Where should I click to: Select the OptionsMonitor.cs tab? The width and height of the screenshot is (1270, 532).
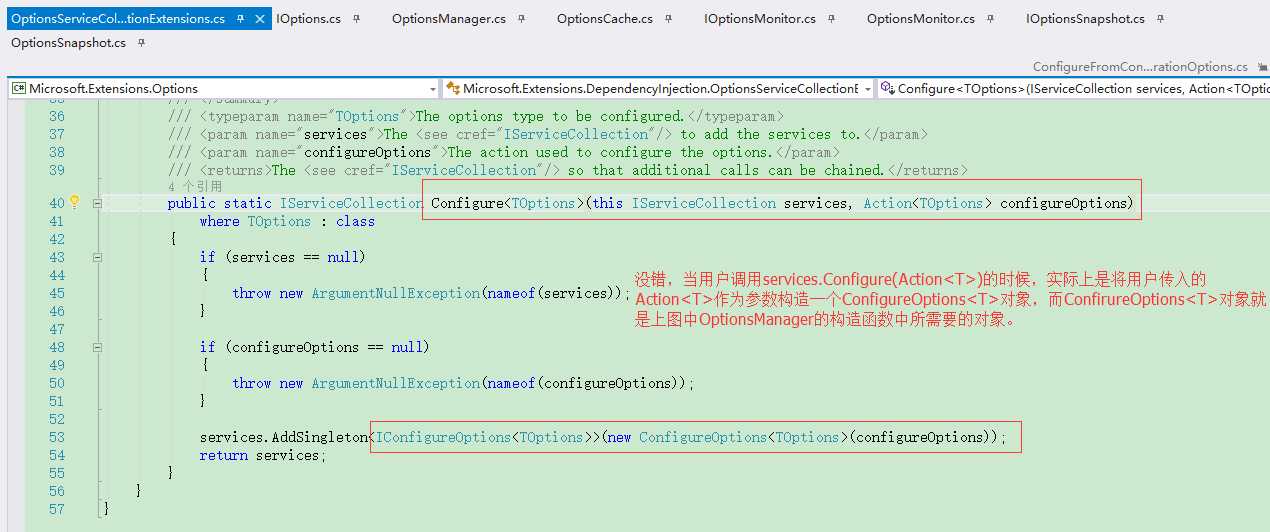(x=921, y=19)
